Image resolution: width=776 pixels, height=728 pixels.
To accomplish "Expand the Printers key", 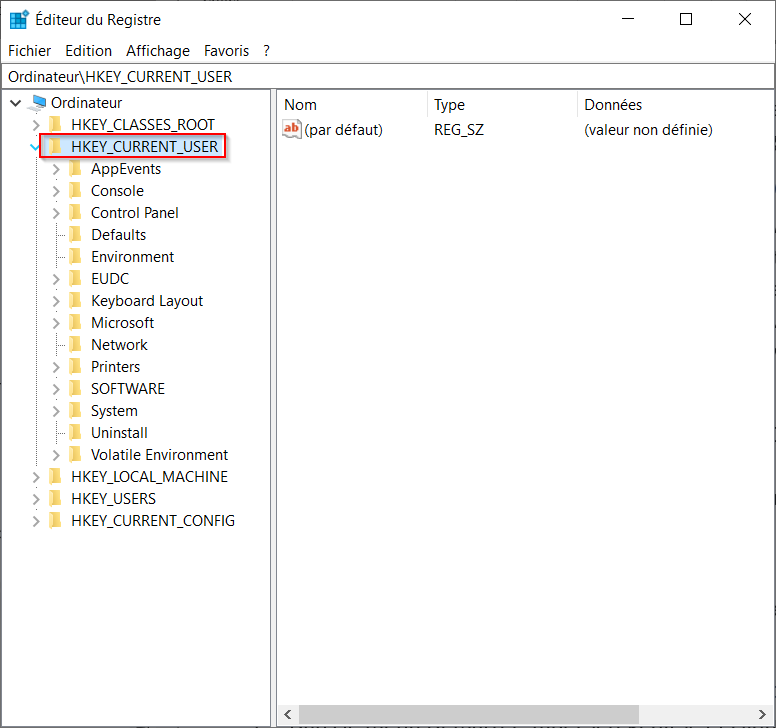I will click(56, 367).
